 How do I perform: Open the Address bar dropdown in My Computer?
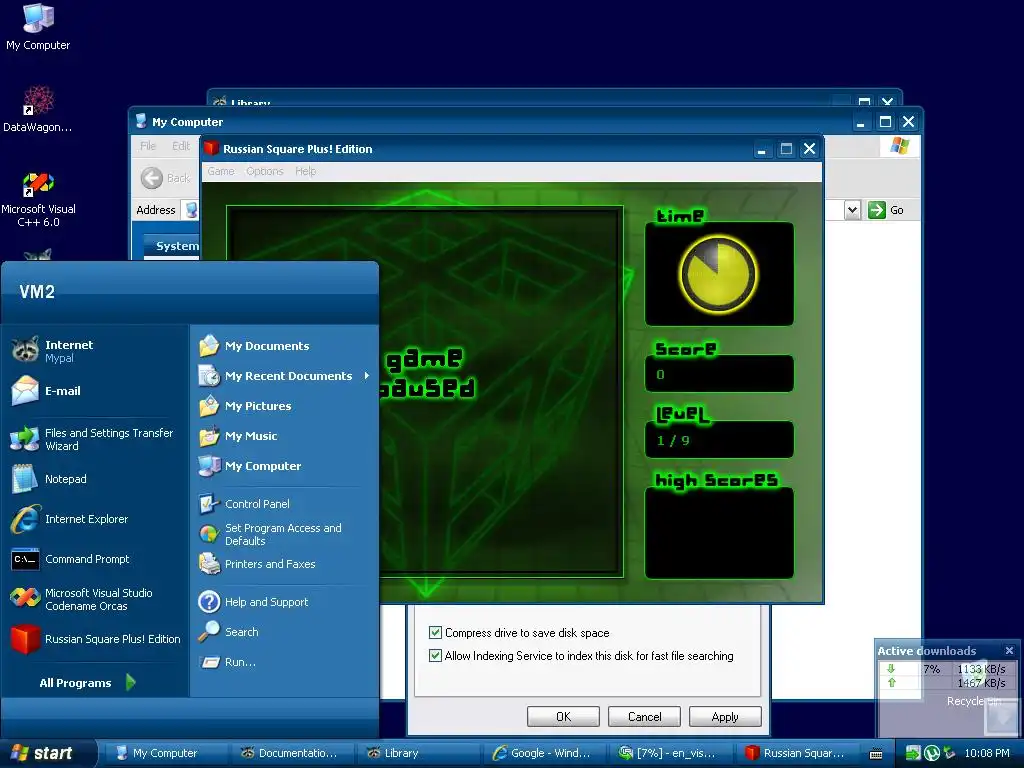click(x=852, y=210)
